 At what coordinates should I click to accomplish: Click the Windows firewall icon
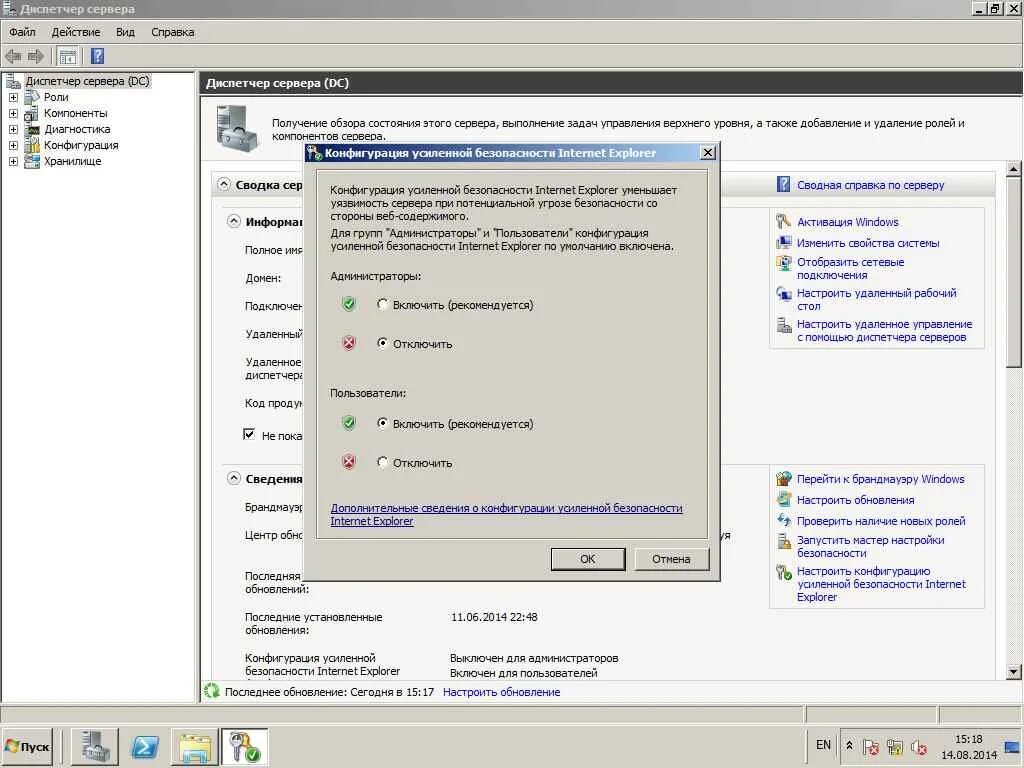tap(783, 479)
